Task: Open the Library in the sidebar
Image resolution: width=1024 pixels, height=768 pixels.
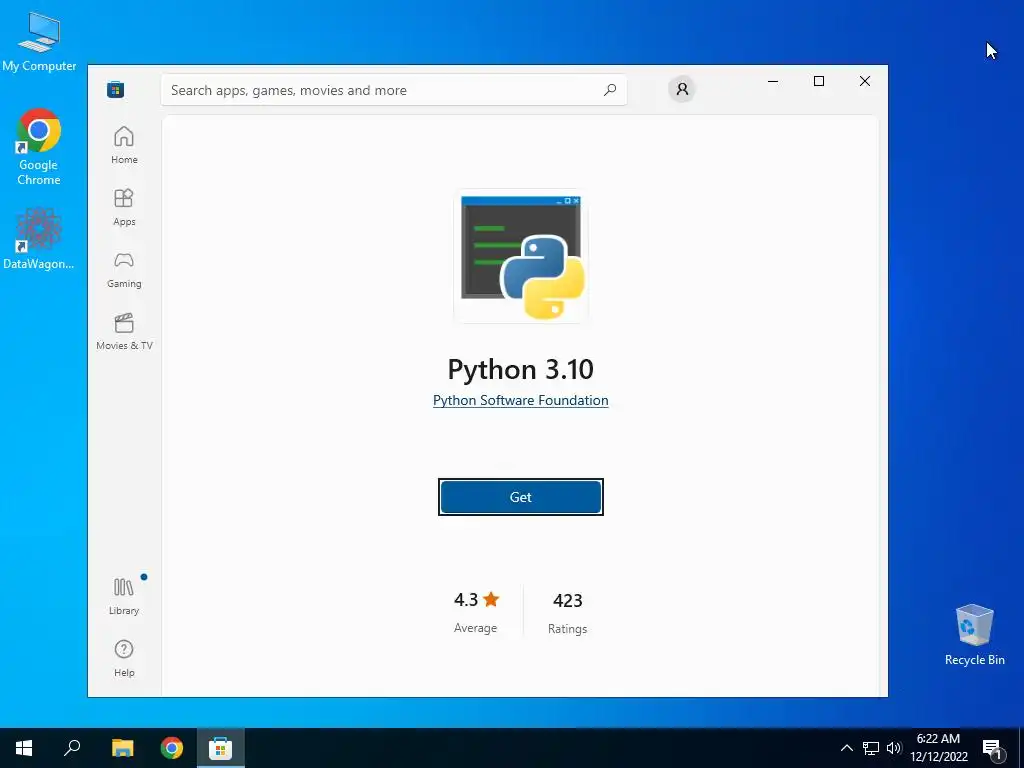Action: point(124,596)
